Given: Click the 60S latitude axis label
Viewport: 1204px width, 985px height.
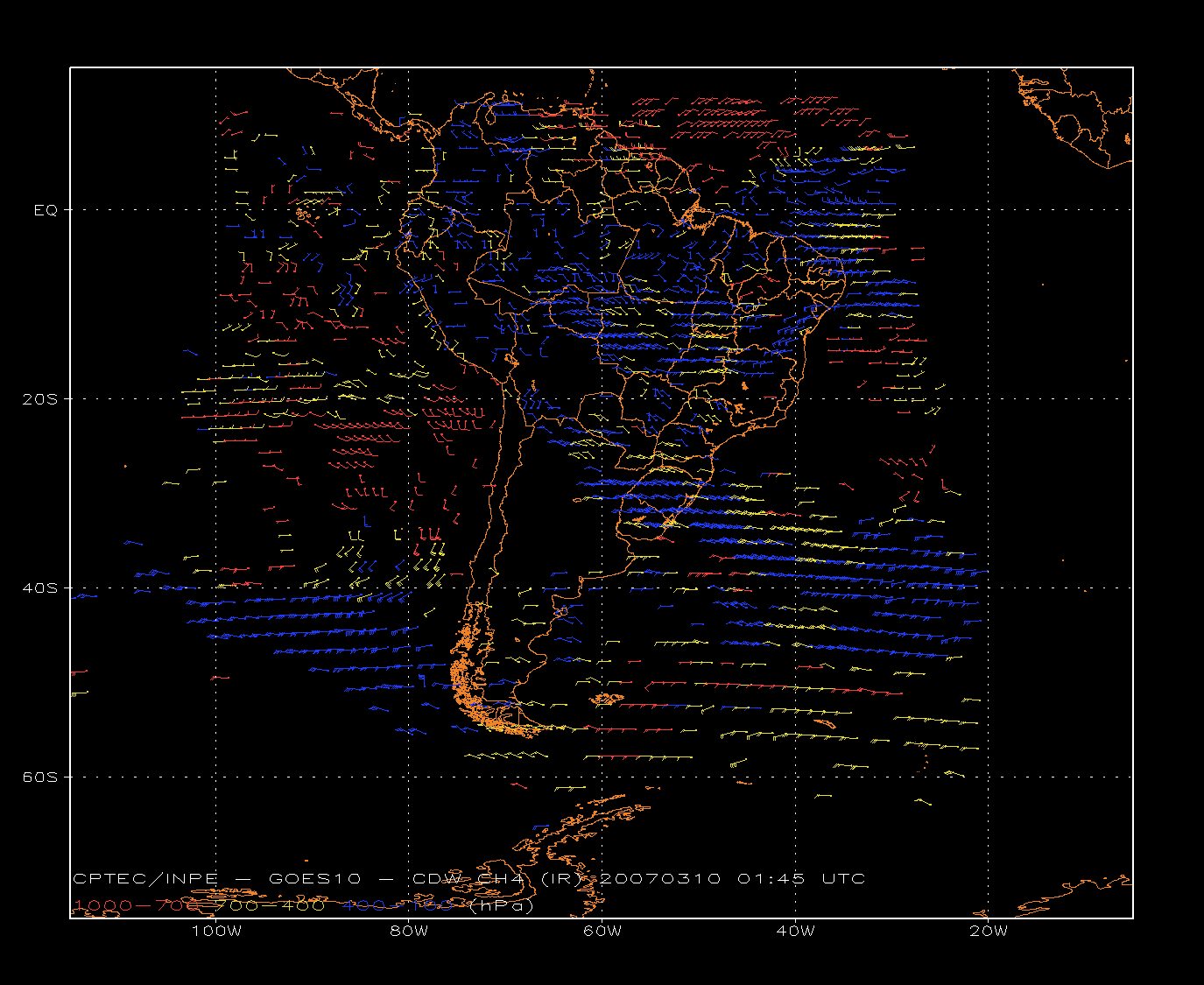Looking at the screenshot, I should coord(39,777).
